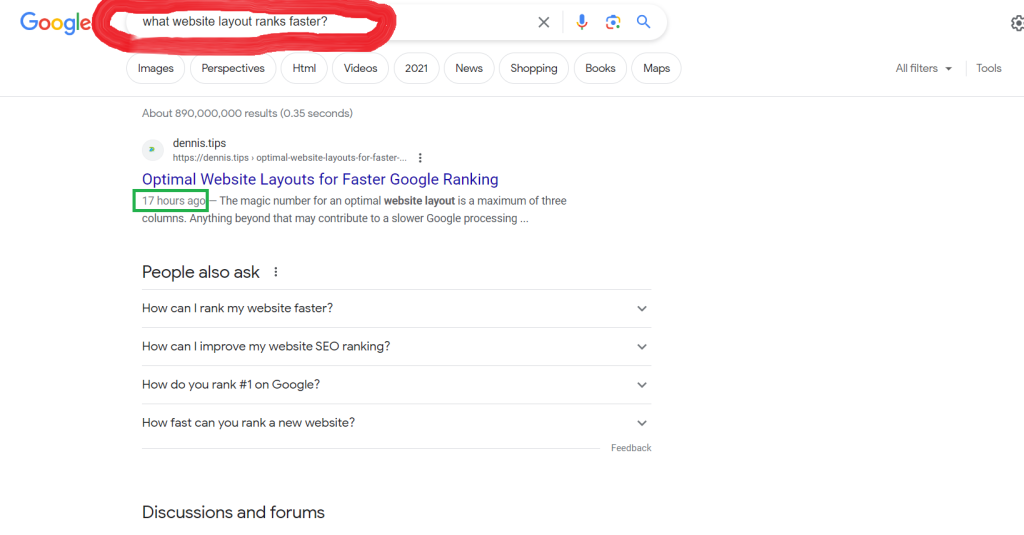Click dennis.tips site favicon

153,150
